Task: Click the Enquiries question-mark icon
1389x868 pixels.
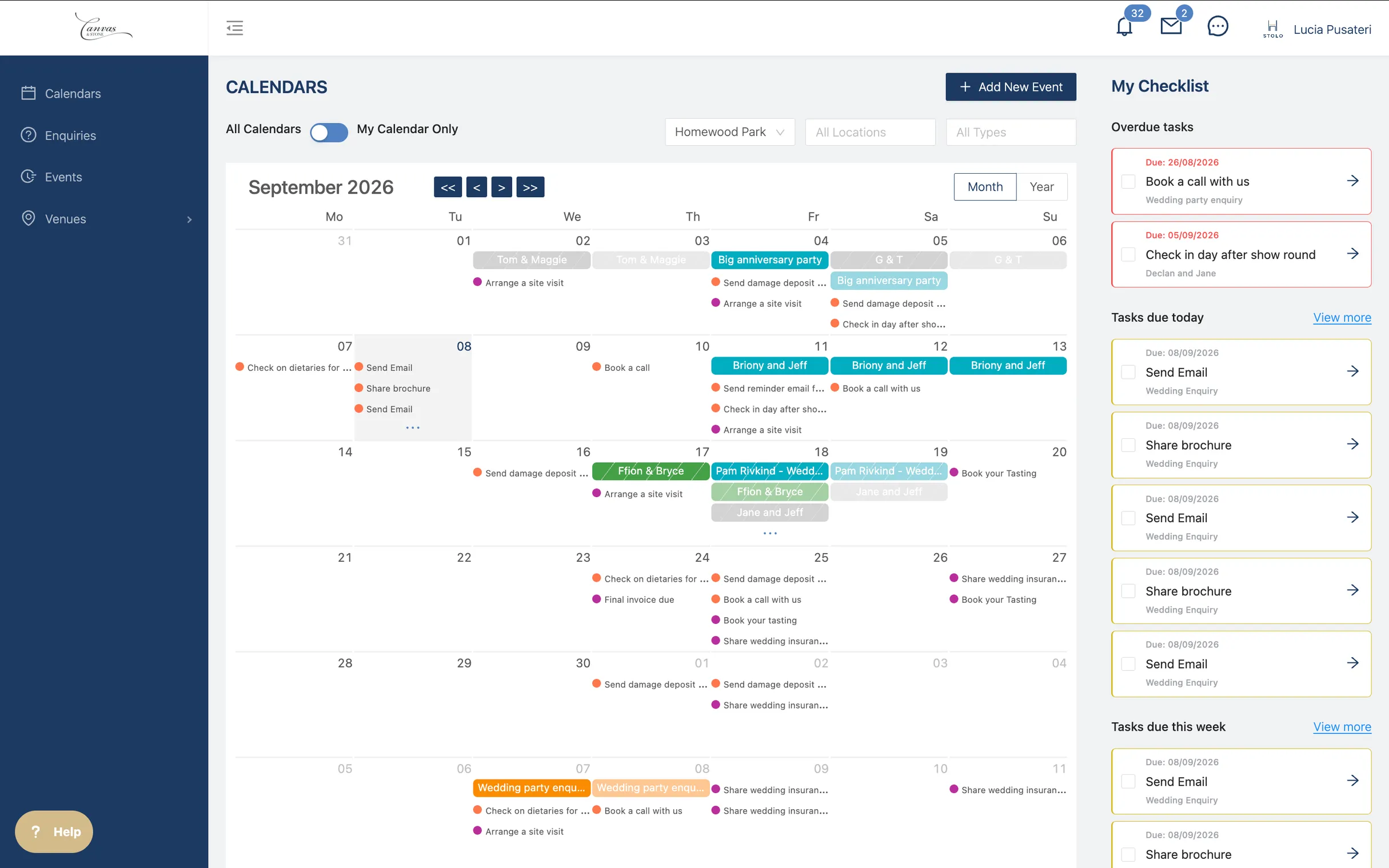Action: (x=29, y=135)
